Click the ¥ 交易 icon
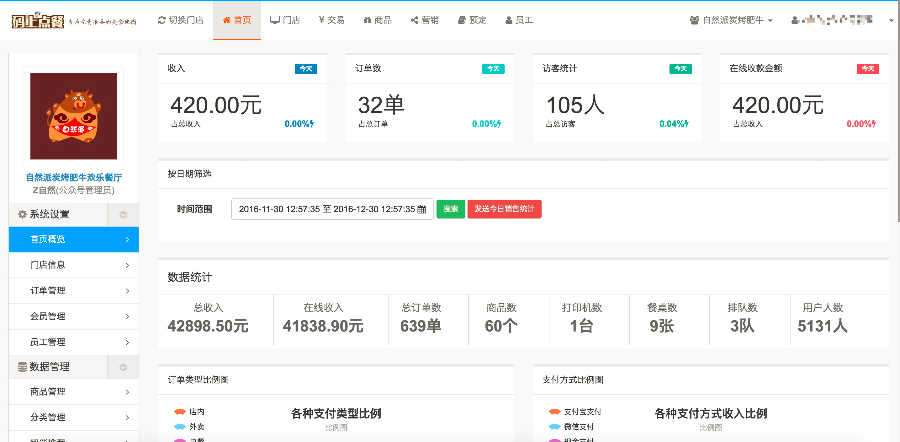Viewport: 900px width, 442px height. (x=321, y=20)
